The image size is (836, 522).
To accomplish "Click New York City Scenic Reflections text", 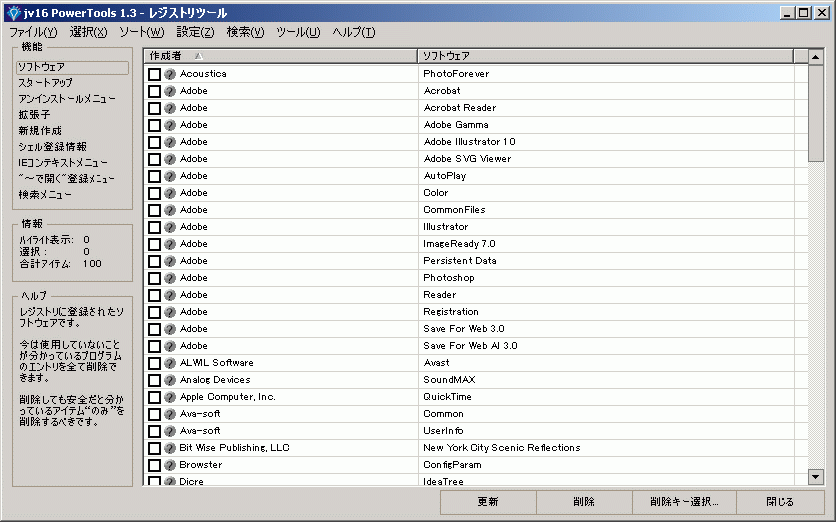I will click(x=502, y=448).
